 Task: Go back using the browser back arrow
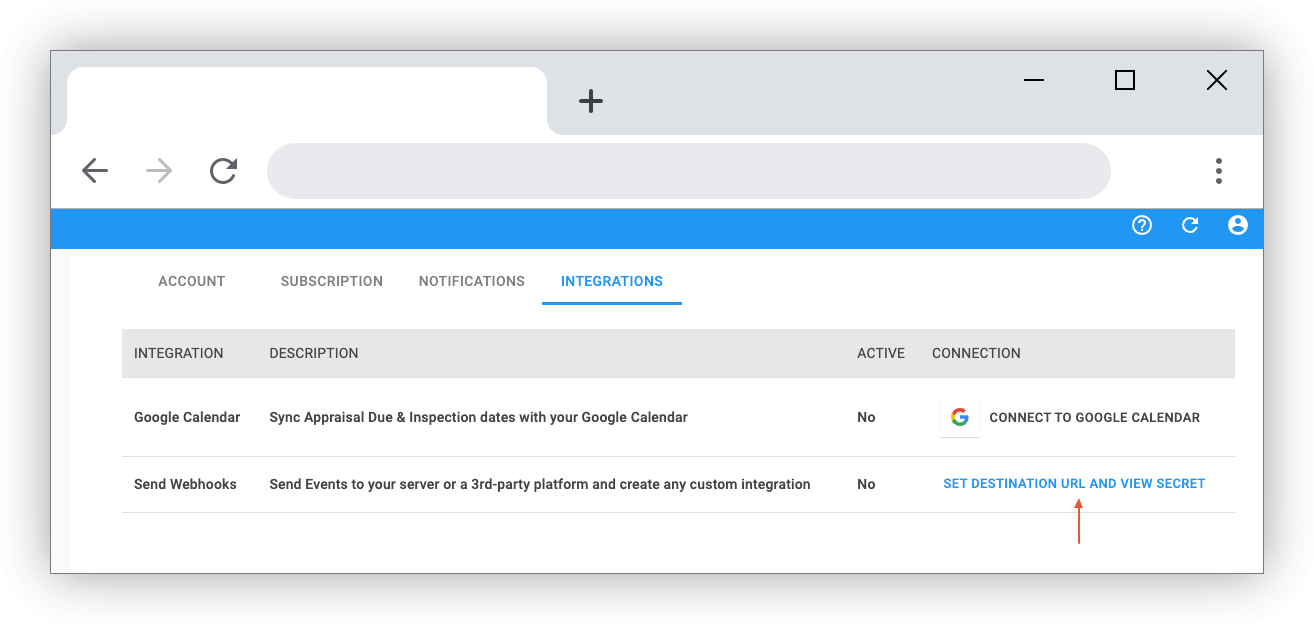(95, 171)
